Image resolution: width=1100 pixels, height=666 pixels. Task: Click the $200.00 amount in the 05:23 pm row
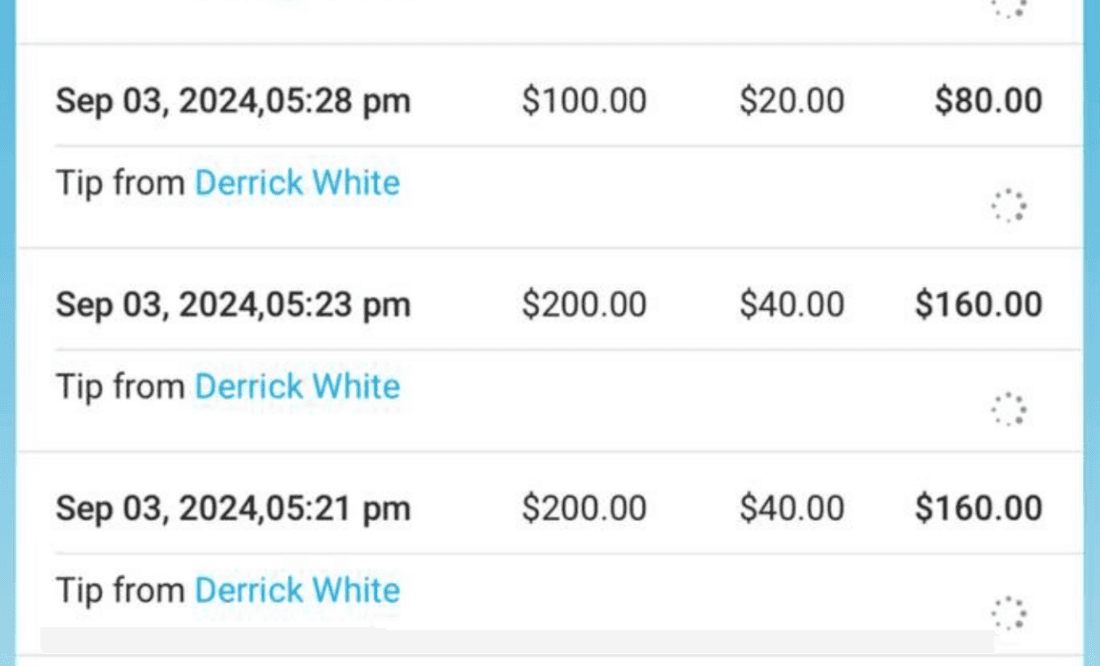(x=584, y=305)
